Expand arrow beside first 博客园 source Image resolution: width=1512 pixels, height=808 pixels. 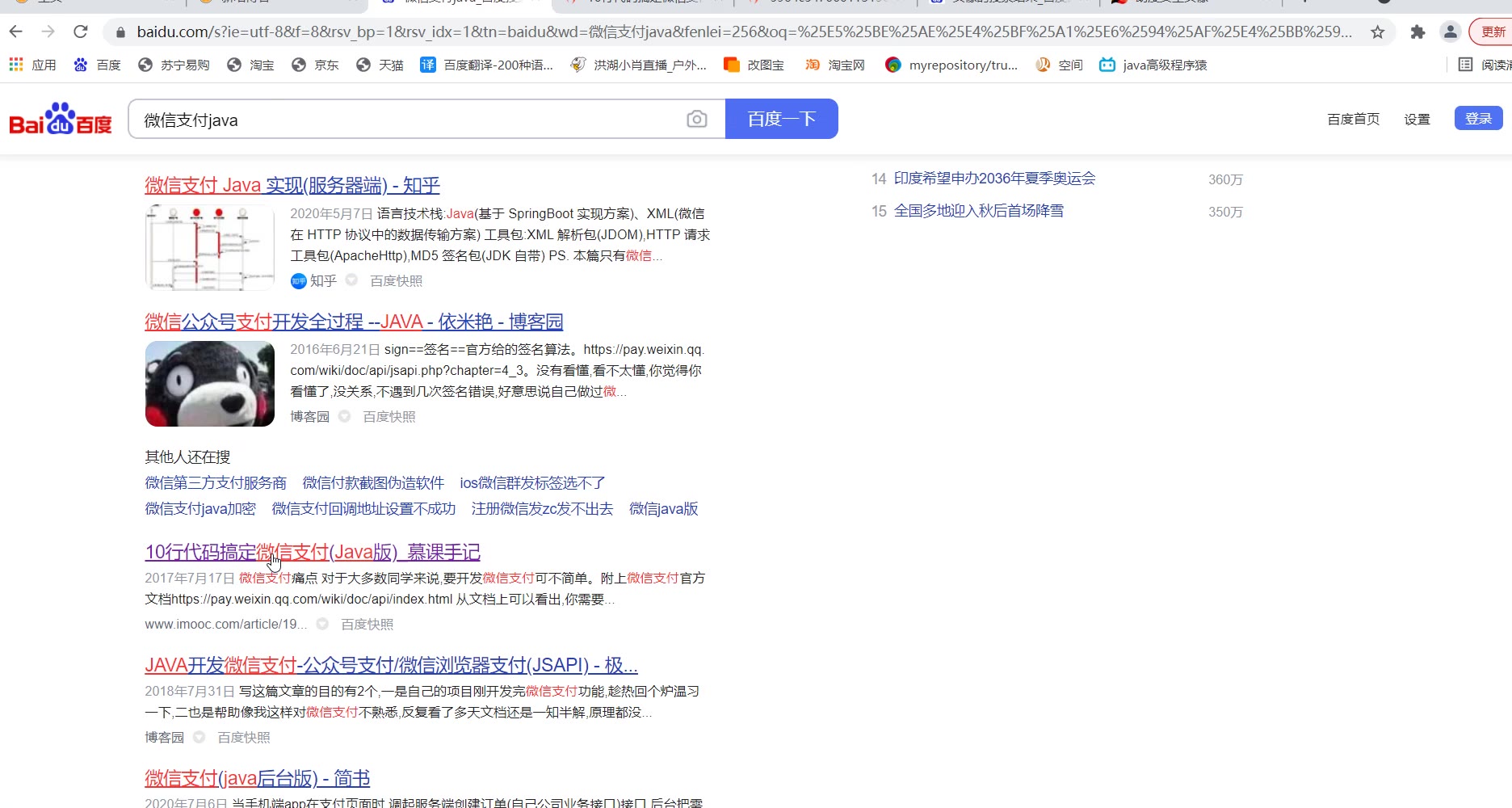[x=344, y=416]
